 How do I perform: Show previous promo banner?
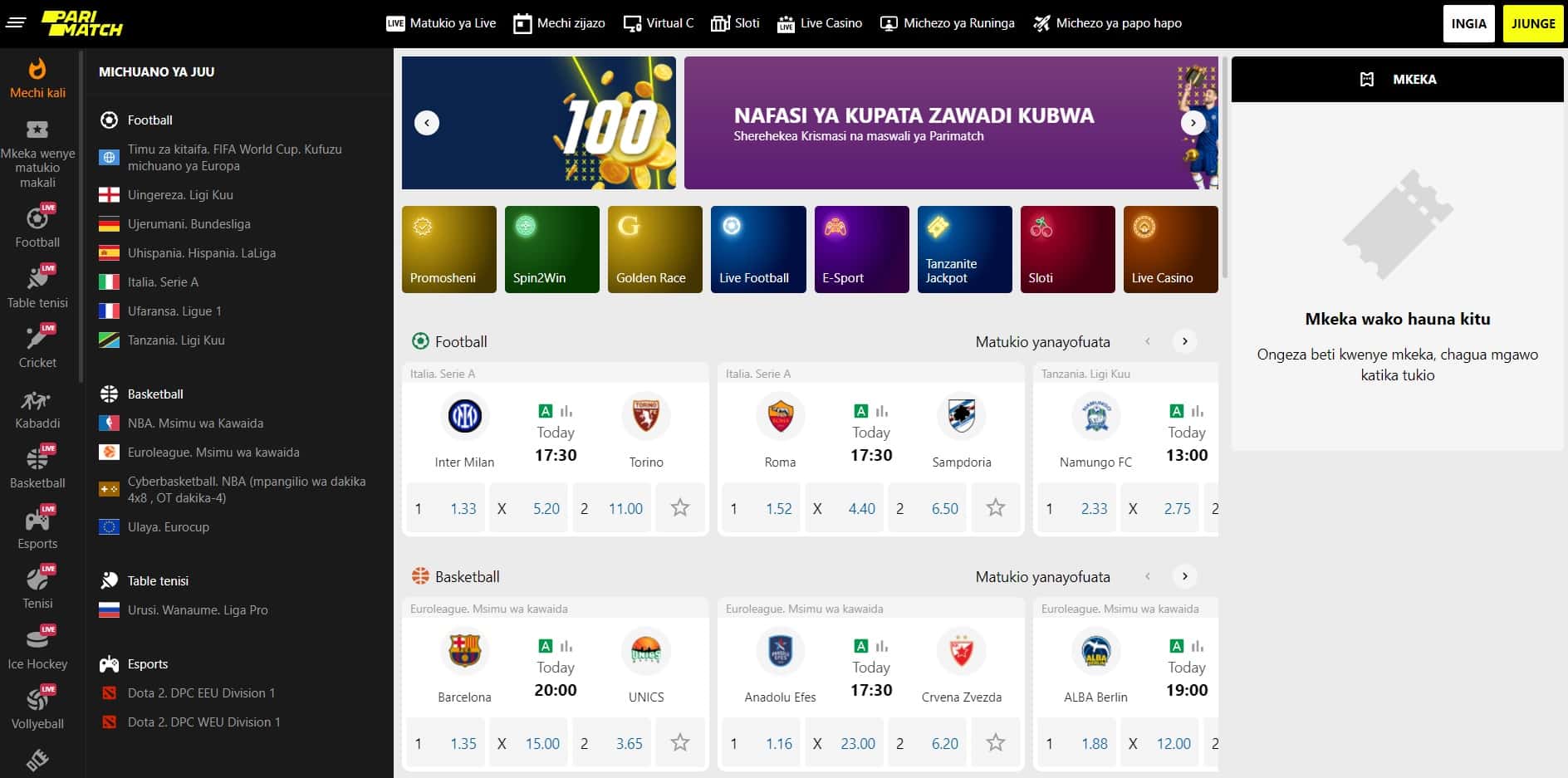427,123
